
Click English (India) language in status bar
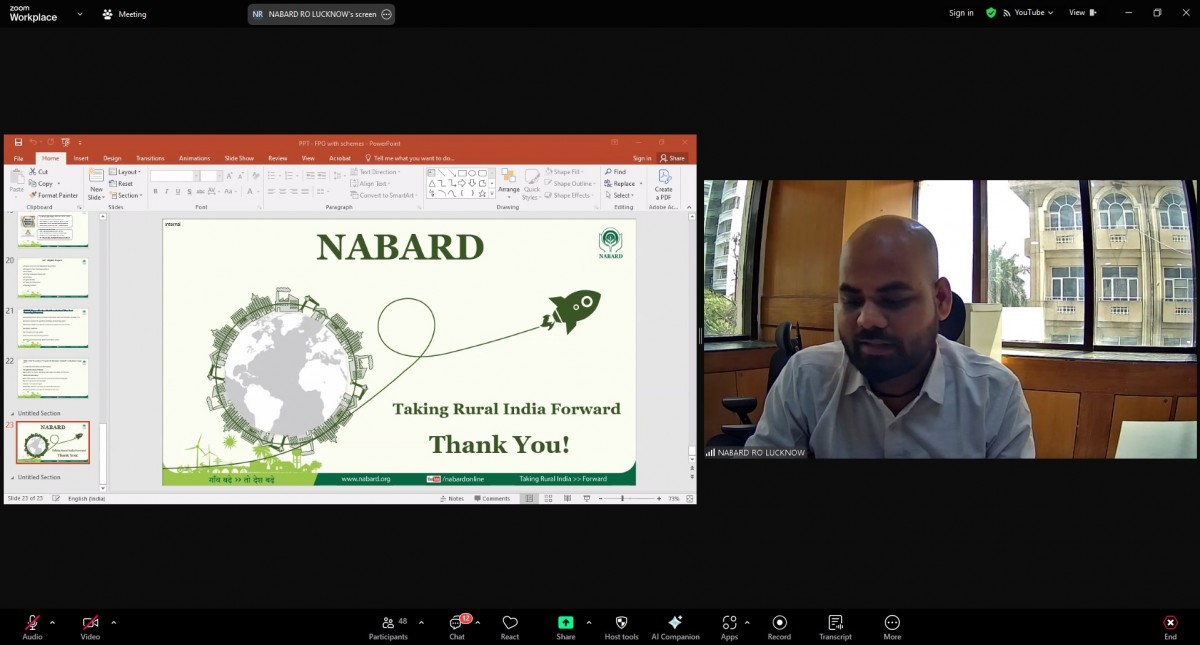(x=86, y=498)
